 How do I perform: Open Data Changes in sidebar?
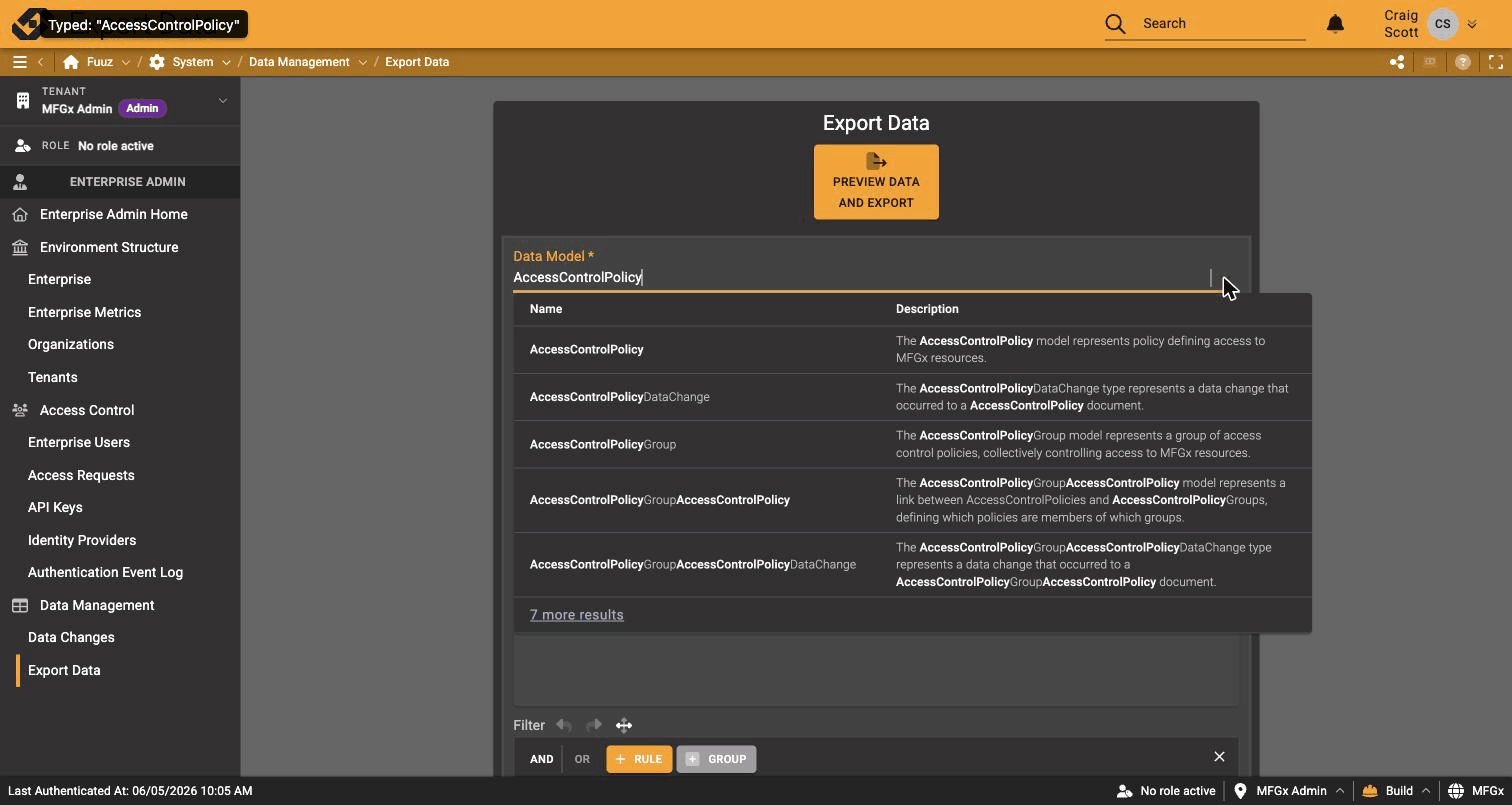[x=71, y=637]
